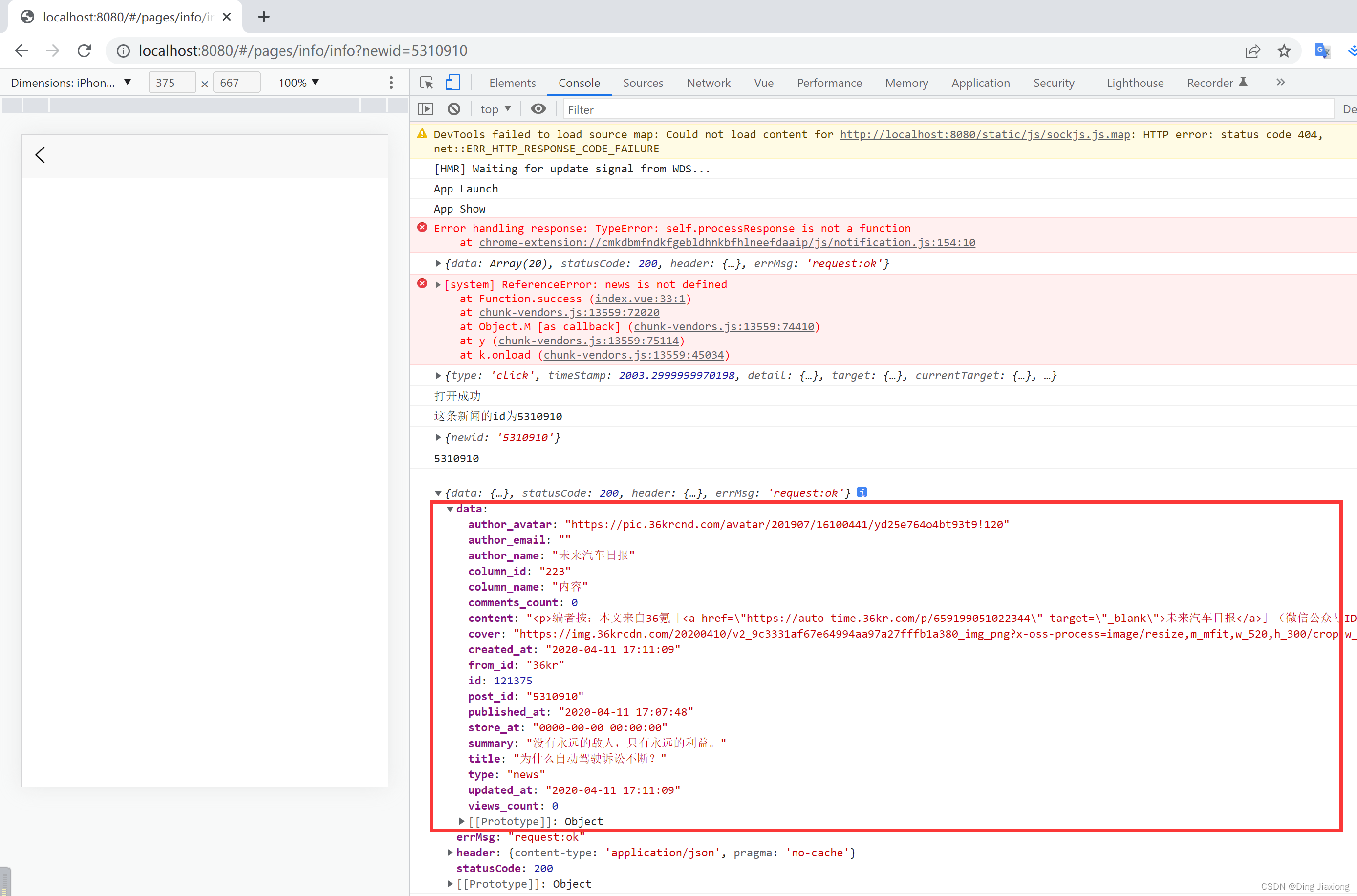The width and height of the screenshot is (1357, 896).
Task: Show the console sidebar panel icon
Action: 426,109
